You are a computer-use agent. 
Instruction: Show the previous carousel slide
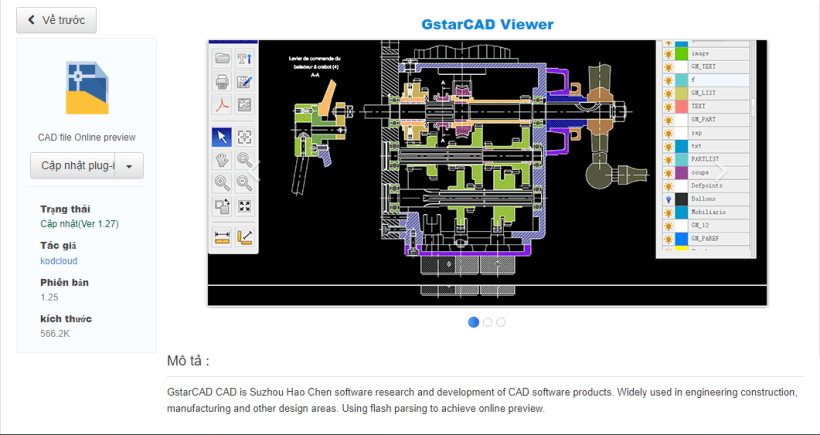click(254, 171)
